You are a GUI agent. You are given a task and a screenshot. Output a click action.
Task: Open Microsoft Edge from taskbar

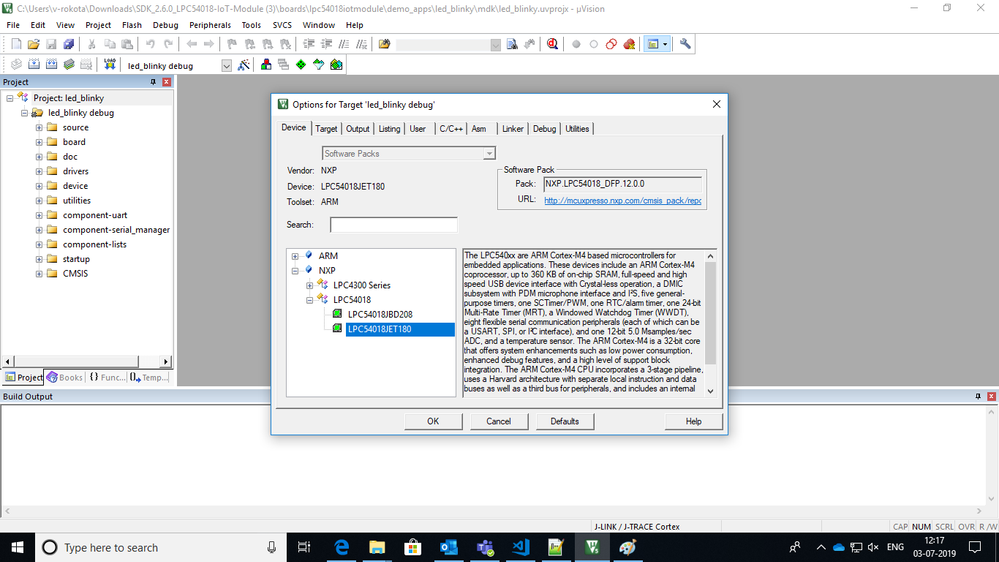tap(341, 547)
